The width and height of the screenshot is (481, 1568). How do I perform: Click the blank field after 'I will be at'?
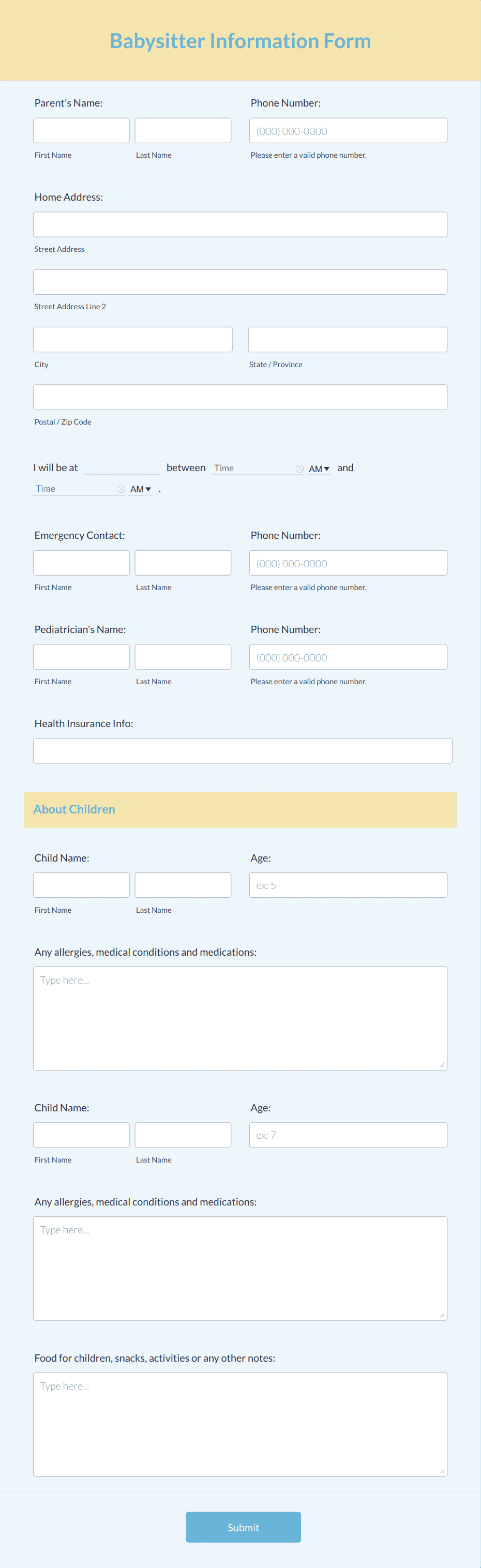122,468
